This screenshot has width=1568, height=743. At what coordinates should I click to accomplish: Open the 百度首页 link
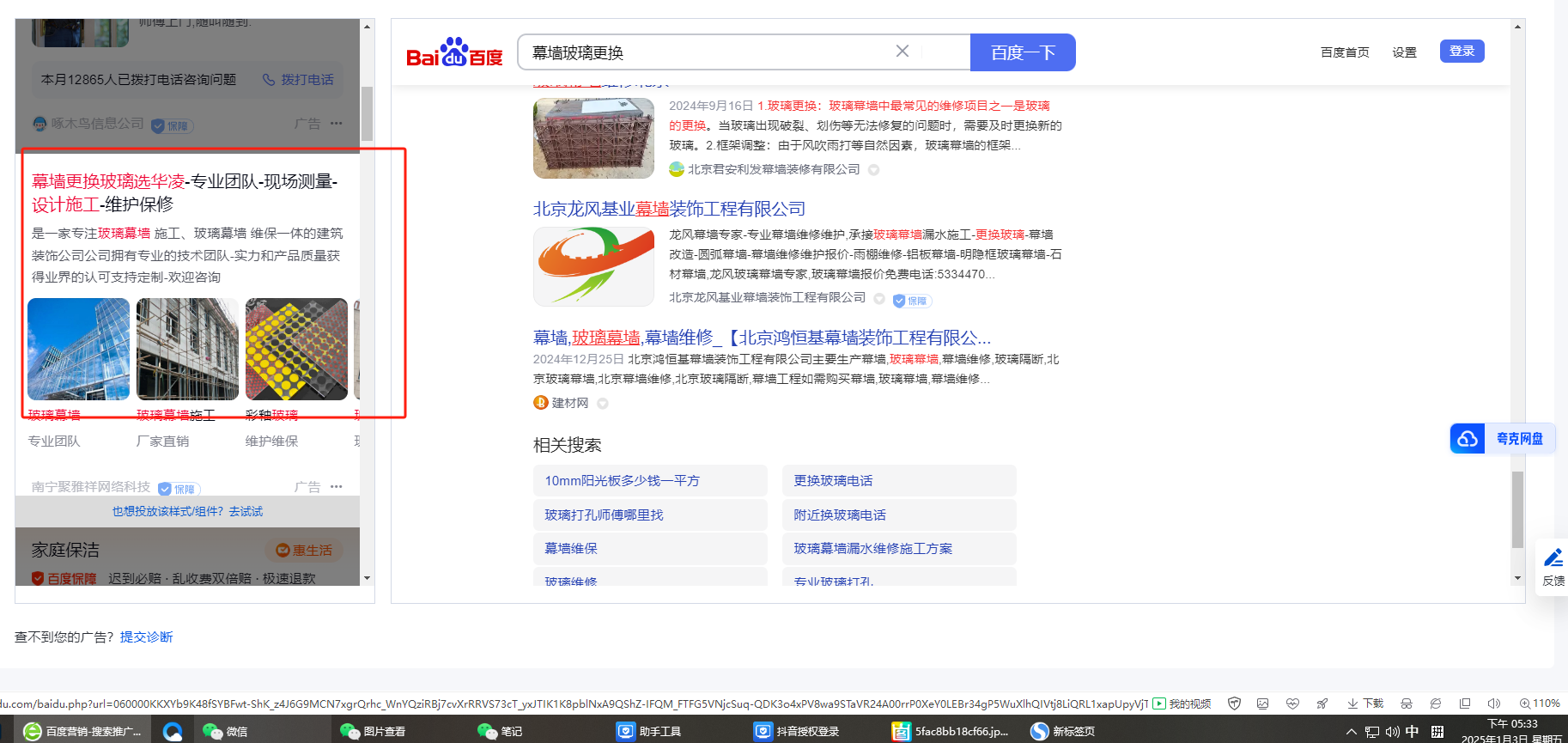(x=1345, y=52)
